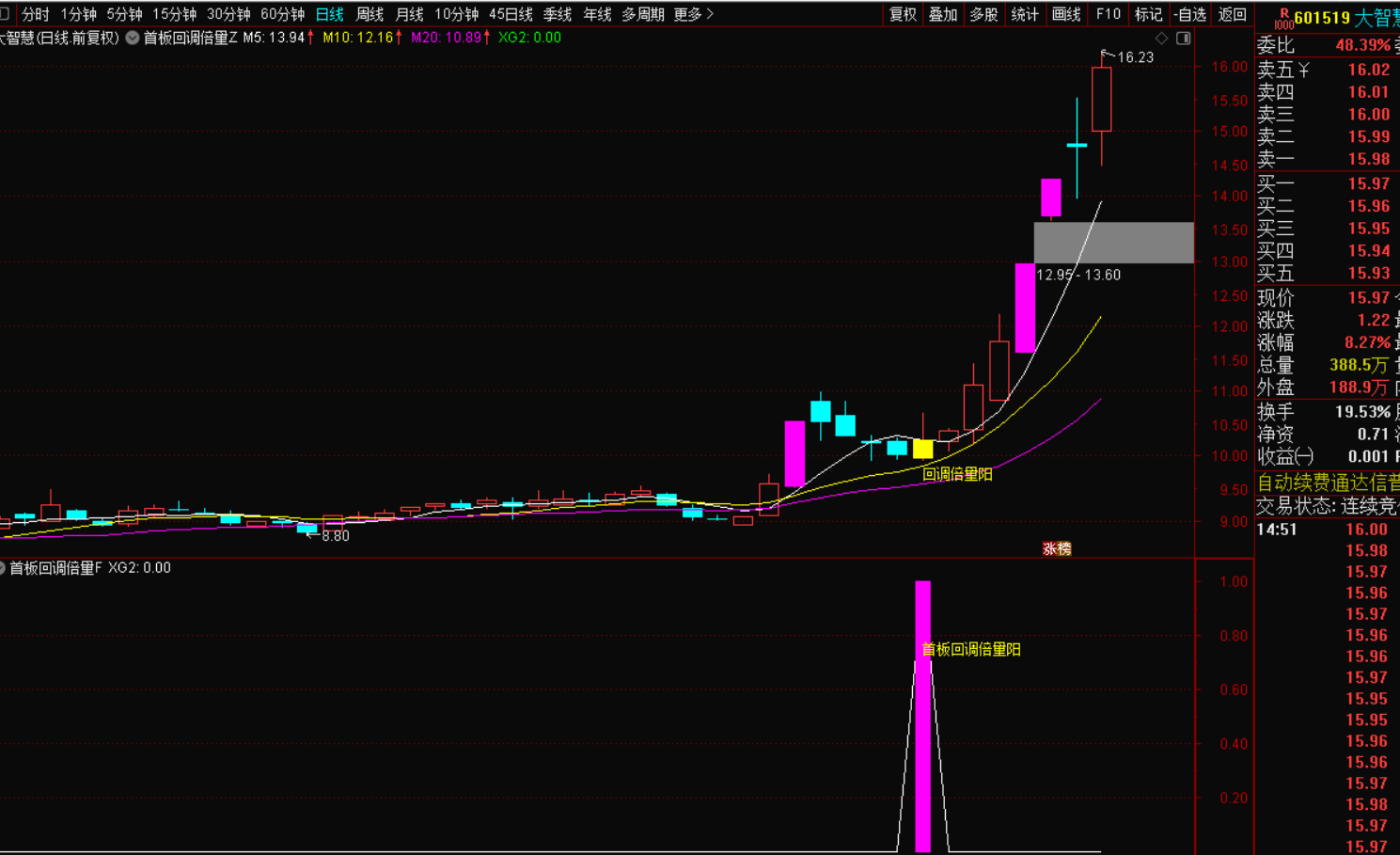Screen dimensions: 1400x855
Task: Expand the 首板回调倍量F sub-chart indicator menu
Action: pyautogui.click(x=3, y=568)
